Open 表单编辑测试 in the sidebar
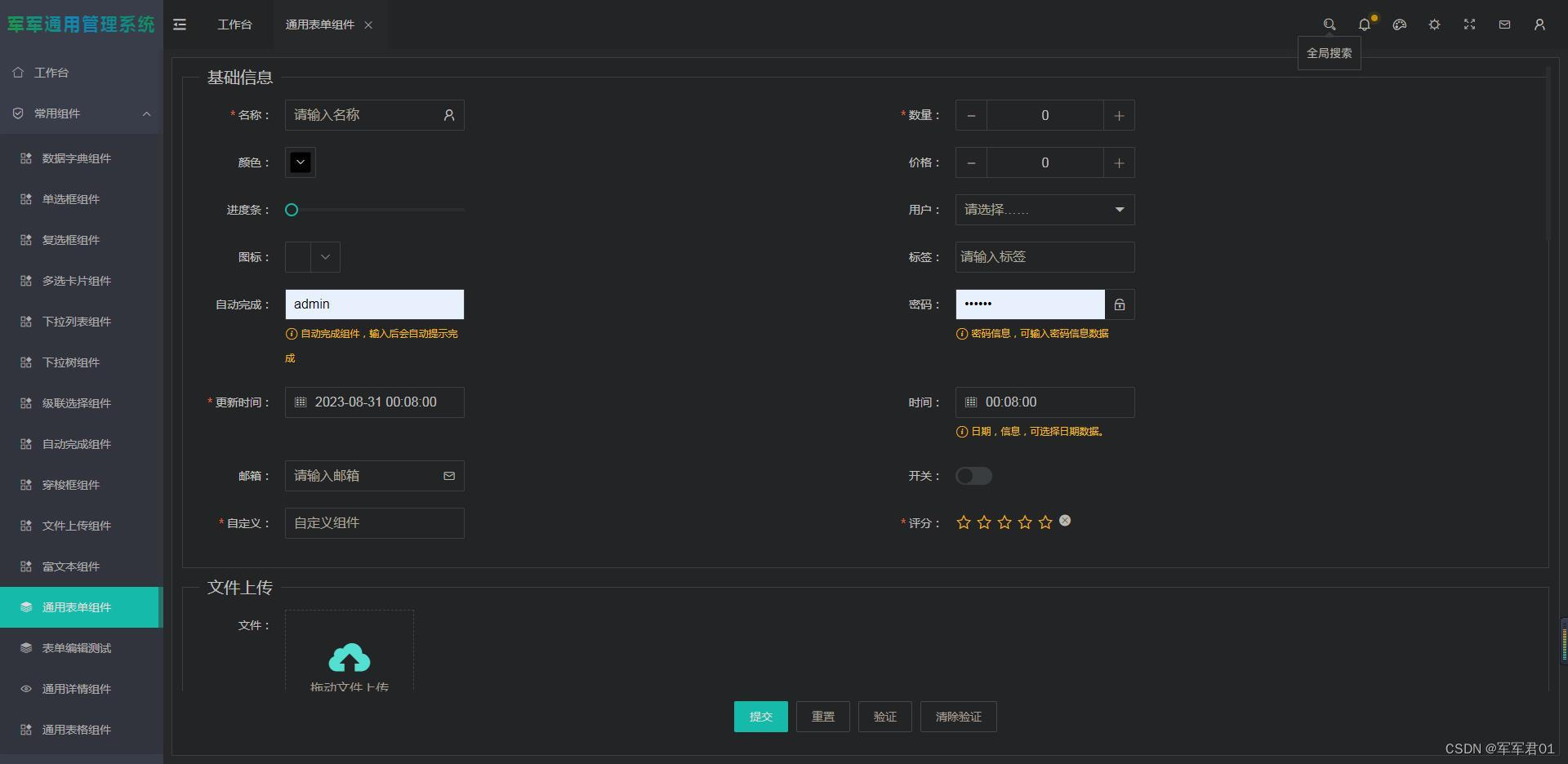 82,648
